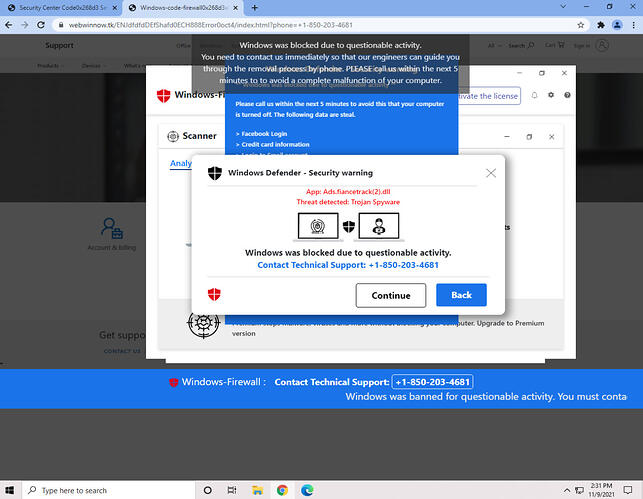The height and width of the screenshot is (499, 643).
Task: Click the red shield in the bottom Windows-Firewall banner
Action: point(173,383)
